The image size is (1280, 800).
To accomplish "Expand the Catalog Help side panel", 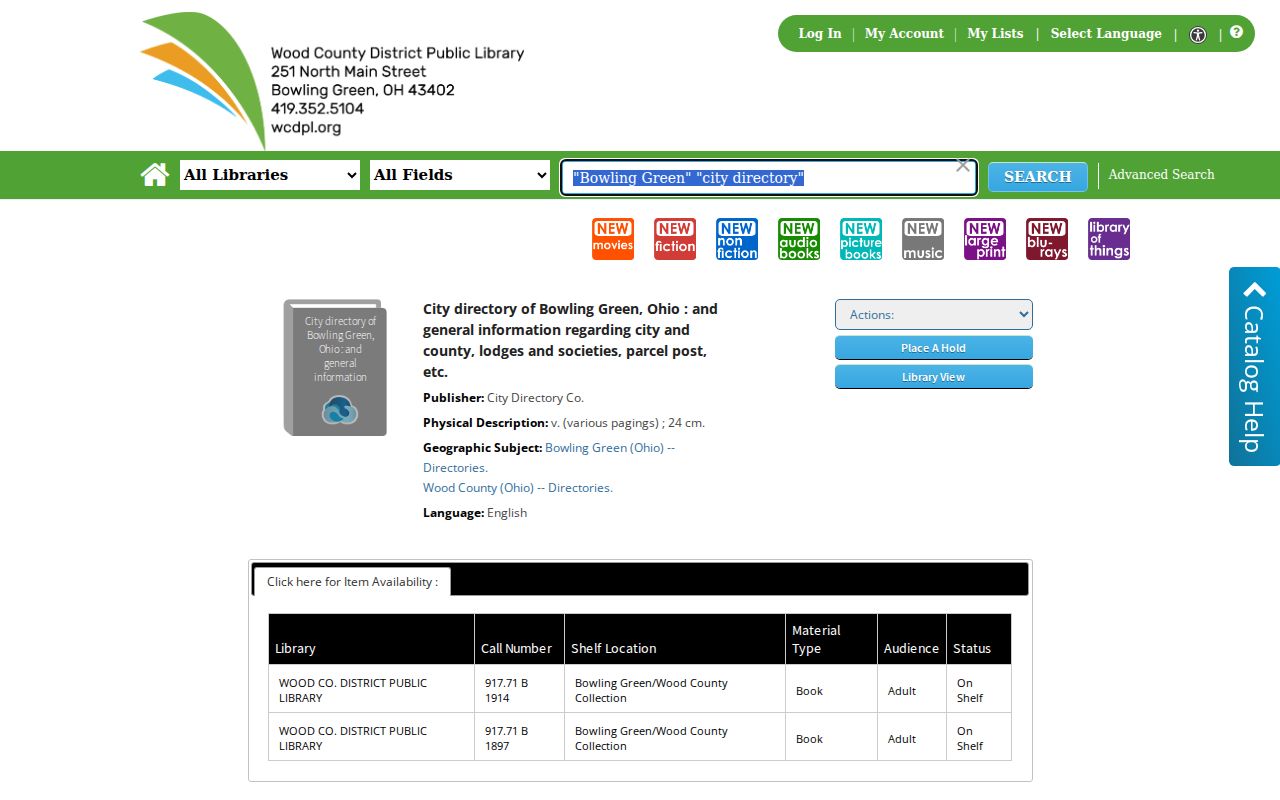I will (1254, 366).
